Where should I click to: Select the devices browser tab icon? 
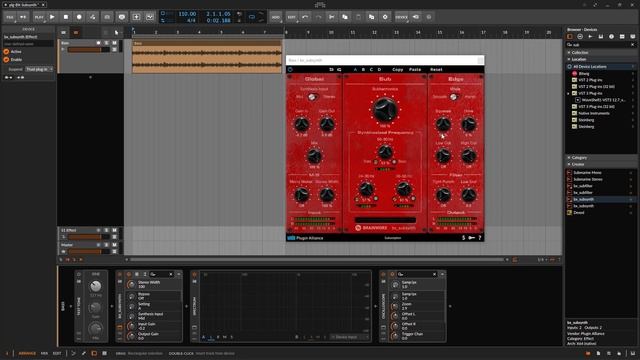click(x=570, y=36)
